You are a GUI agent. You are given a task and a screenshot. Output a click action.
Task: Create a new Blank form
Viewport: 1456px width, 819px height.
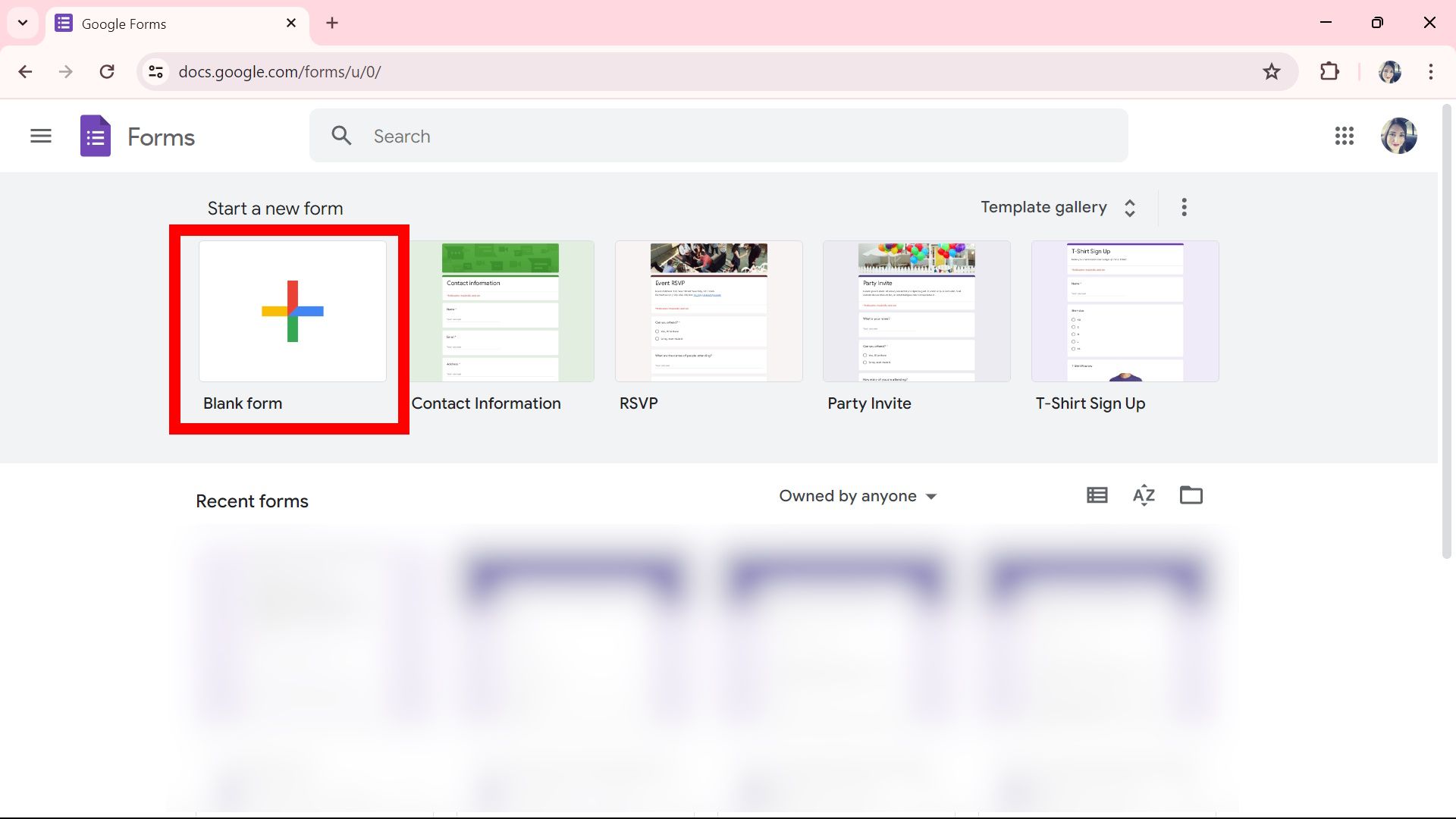point(291,311)
